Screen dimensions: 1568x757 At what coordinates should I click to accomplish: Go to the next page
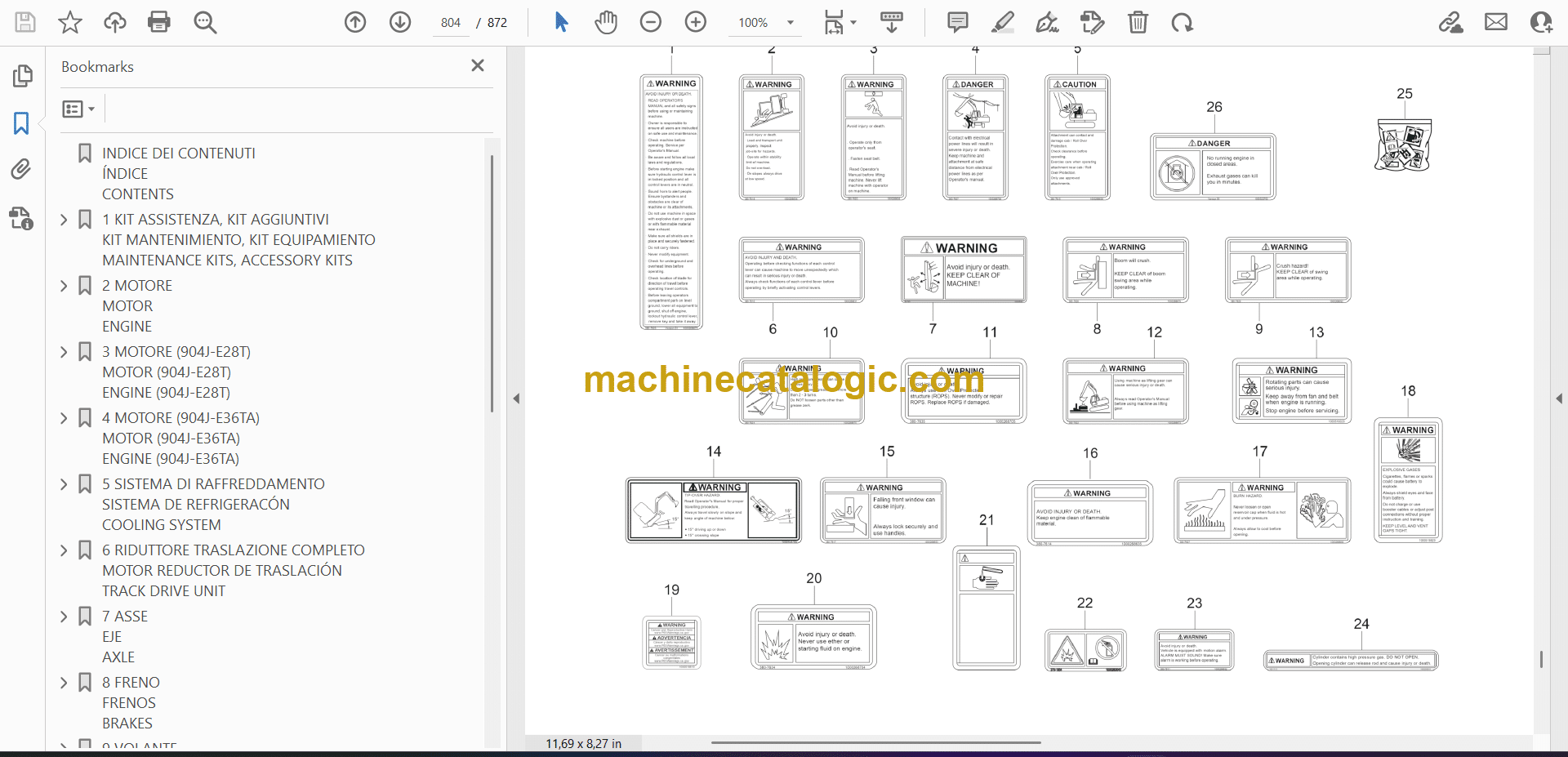tap(400, 22)
